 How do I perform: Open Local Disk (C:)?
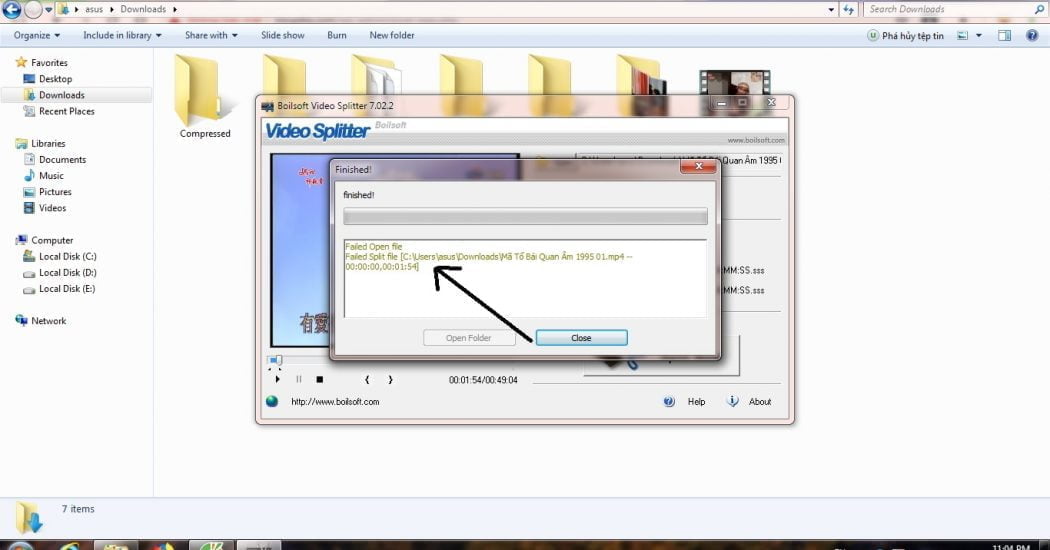67,256
